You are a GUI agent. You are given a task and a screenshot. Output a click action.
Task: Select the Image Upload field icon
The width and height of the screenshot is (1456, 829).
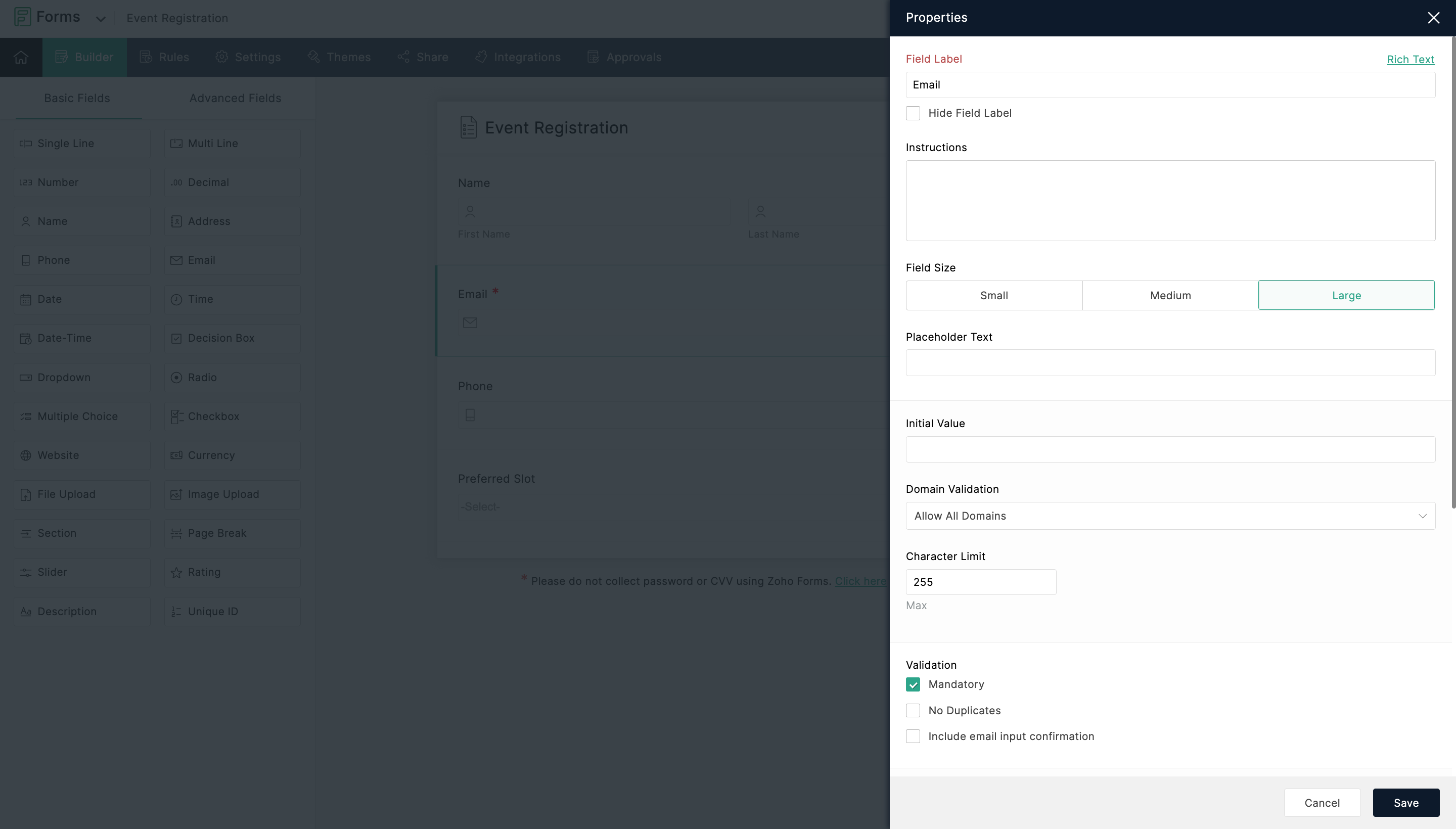[x=176, y=493]
